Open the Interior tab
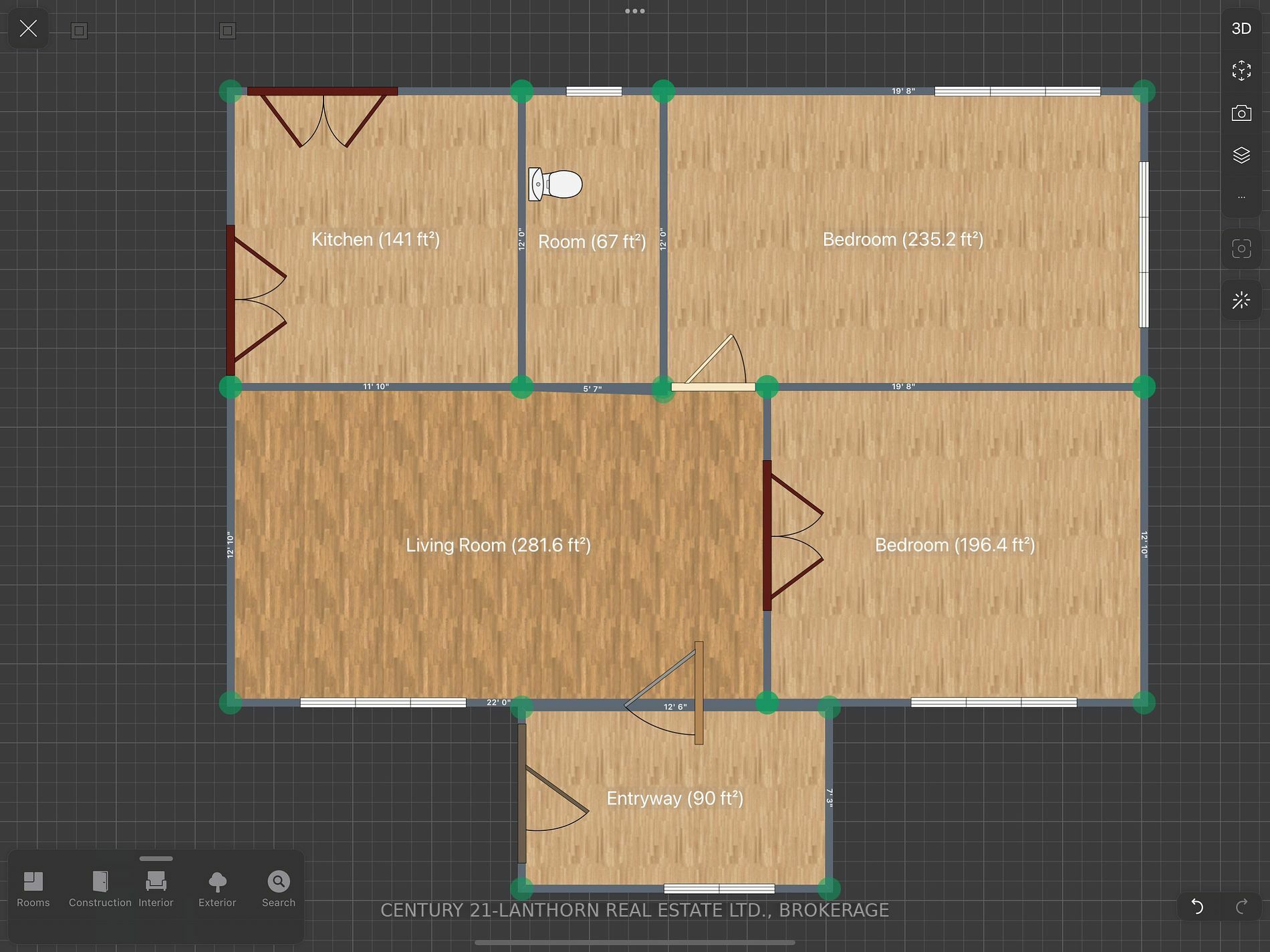Viewport: 1270px width, 952px height. coord(156,889)
